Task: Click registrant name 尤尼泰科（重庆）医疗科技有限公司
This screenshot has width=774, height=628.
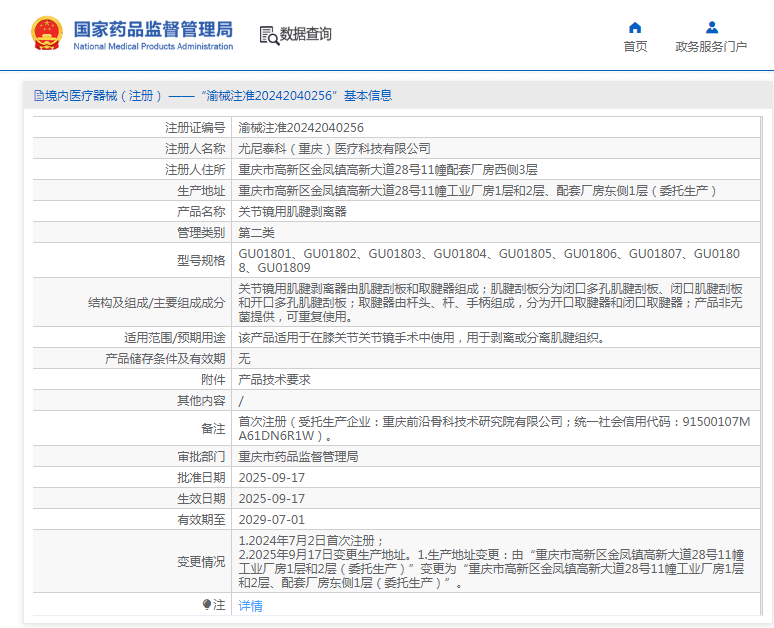Action: pyautogui.click(x=334, y=148)
